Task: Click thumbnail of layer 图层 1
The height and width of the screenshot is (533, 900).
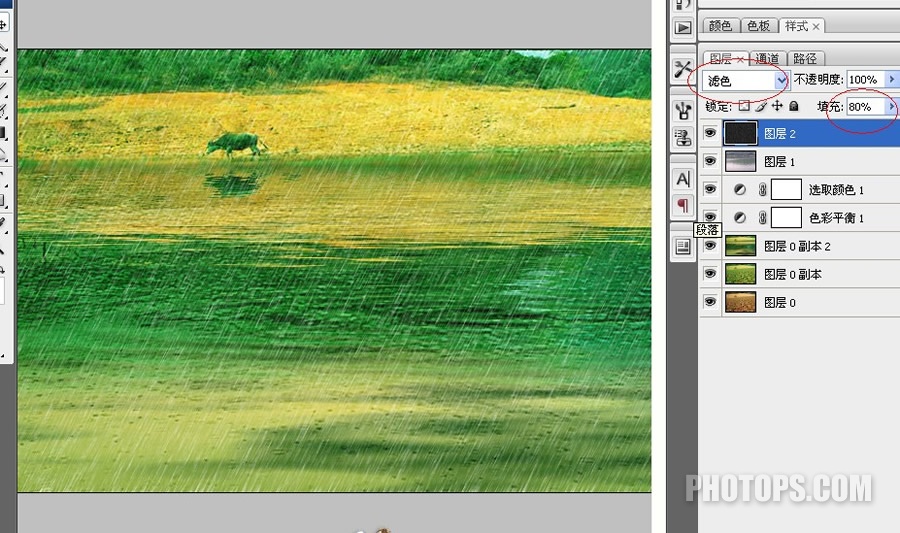Action: [x=740, y=161]
